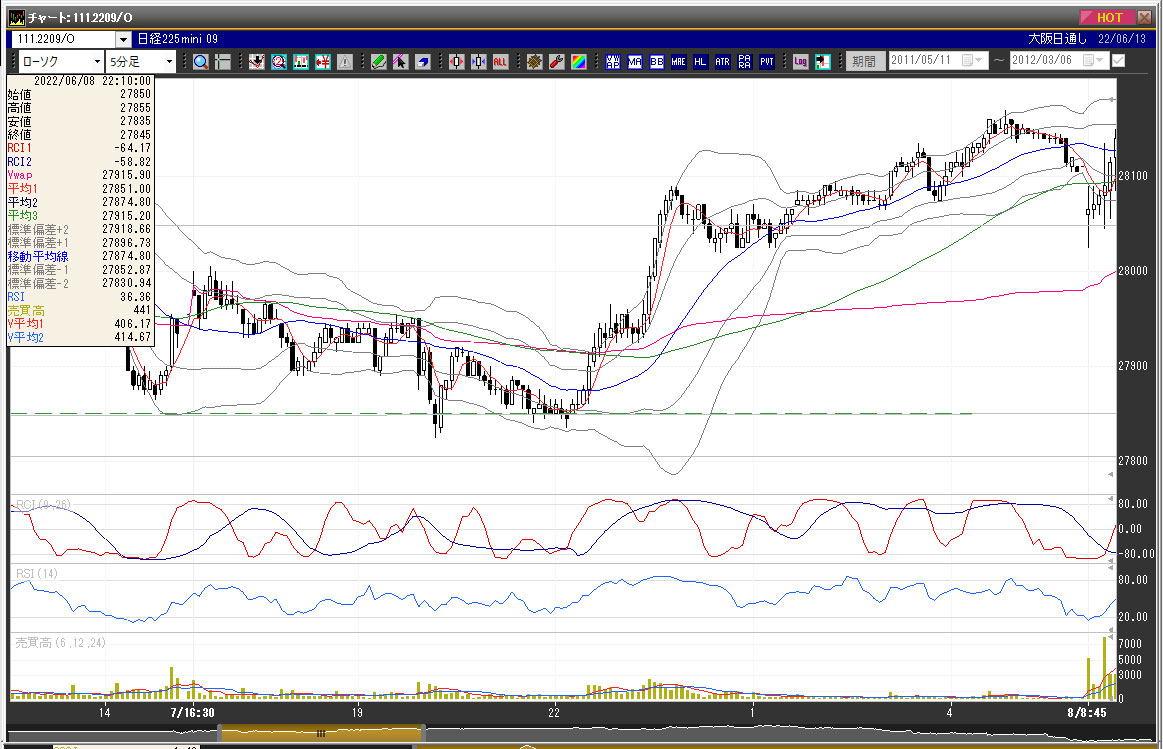
Task: Click the greyed warning triangle icon
Action: (x=345, y=62)
